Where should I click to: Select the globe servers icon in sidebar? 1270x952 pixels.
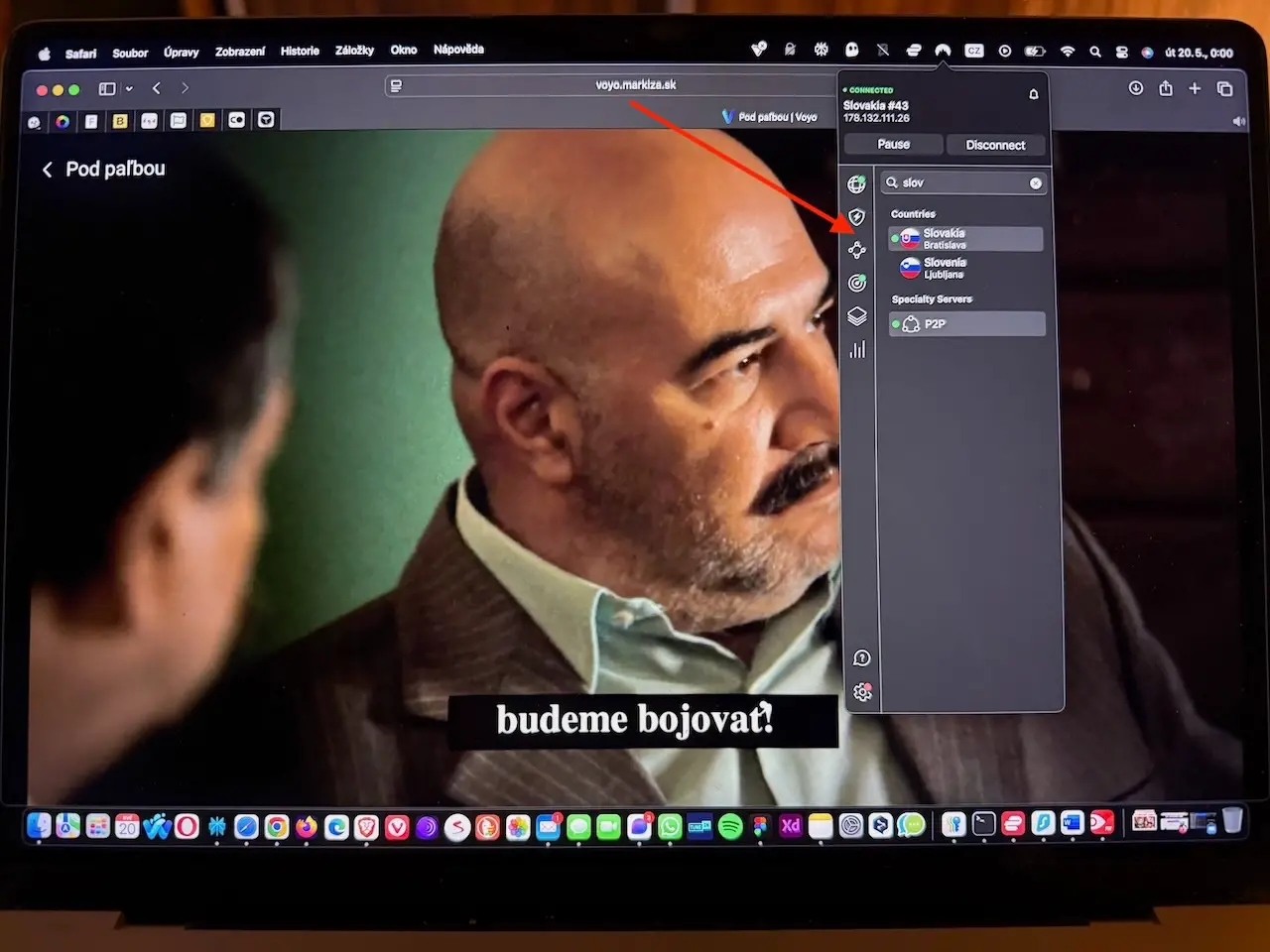click(x=856, y=184)
